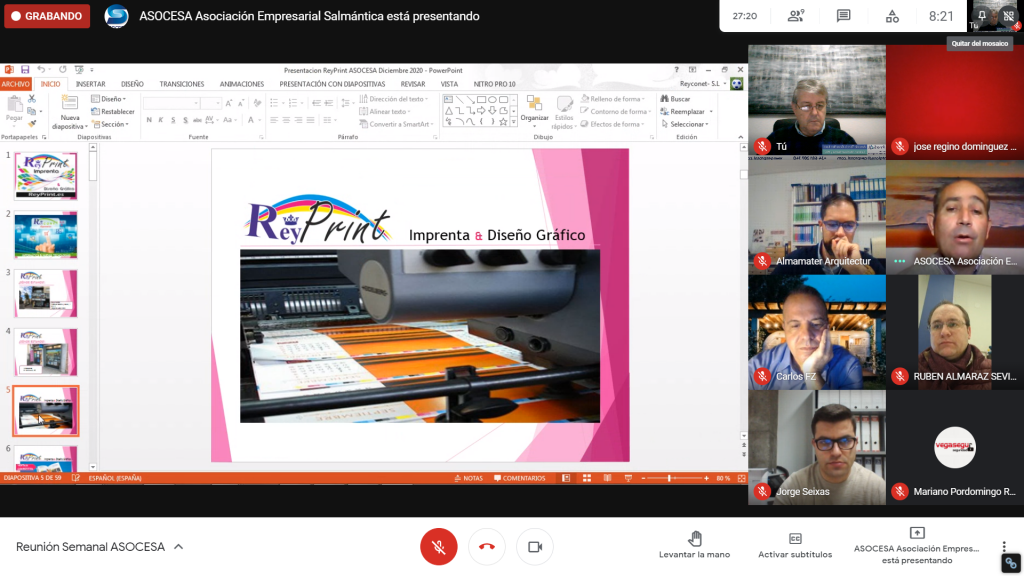1024x576 pixels.
Task: Switch to slide sorter view icon
Action: 586,478
